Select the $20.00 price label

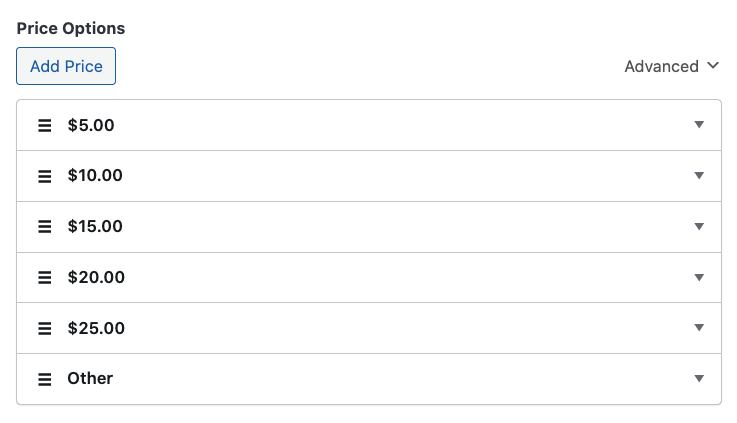[x=96, y=277]
